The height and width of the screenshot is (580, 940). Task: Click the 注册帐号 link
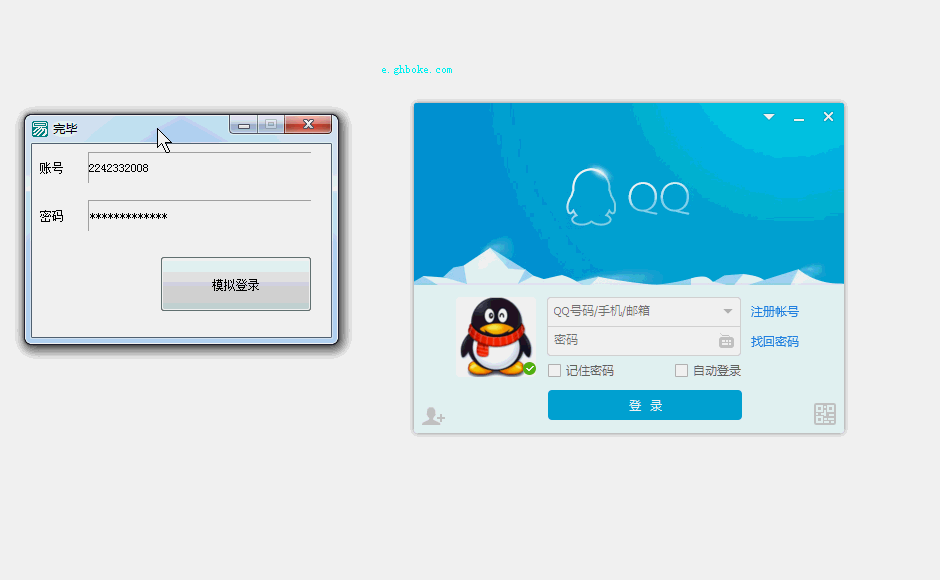[x=775, y=312]
